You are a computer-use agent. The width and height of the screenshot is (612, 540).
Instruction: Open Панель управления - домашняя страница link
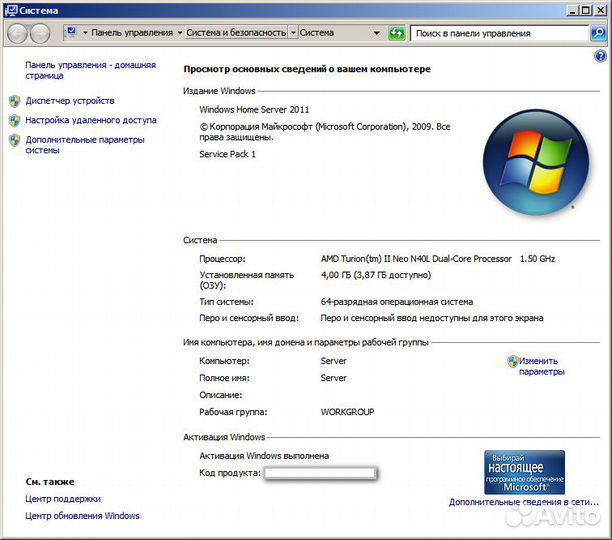pos(91,70)
